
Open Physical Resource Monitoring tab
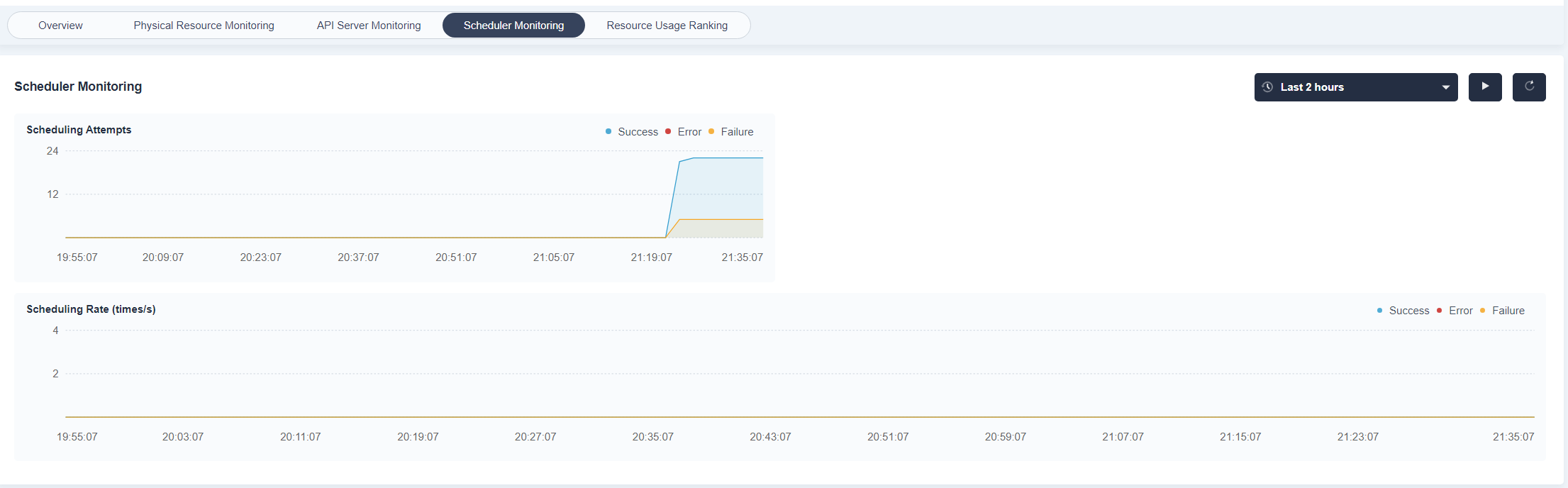click(x=204, y=26)
